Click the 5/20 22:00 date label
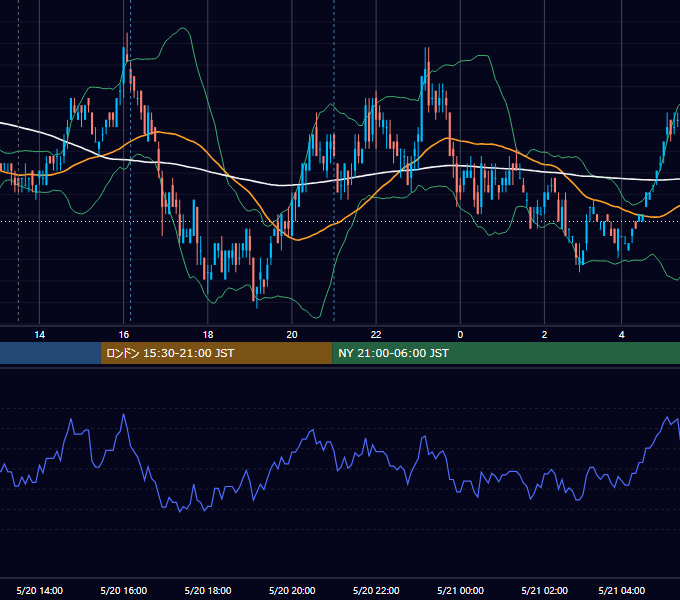This screenshot has width=680, height=600. [376, 590]
